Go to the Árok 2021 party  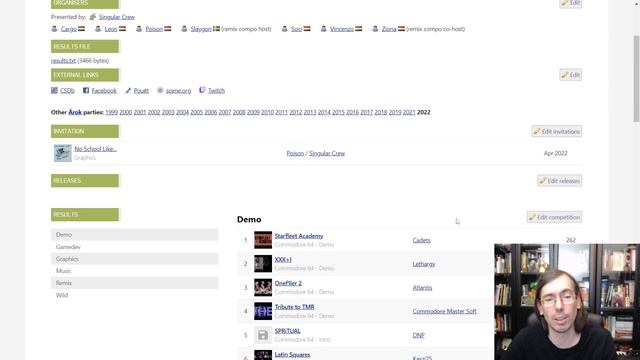[x=409, y=112]
